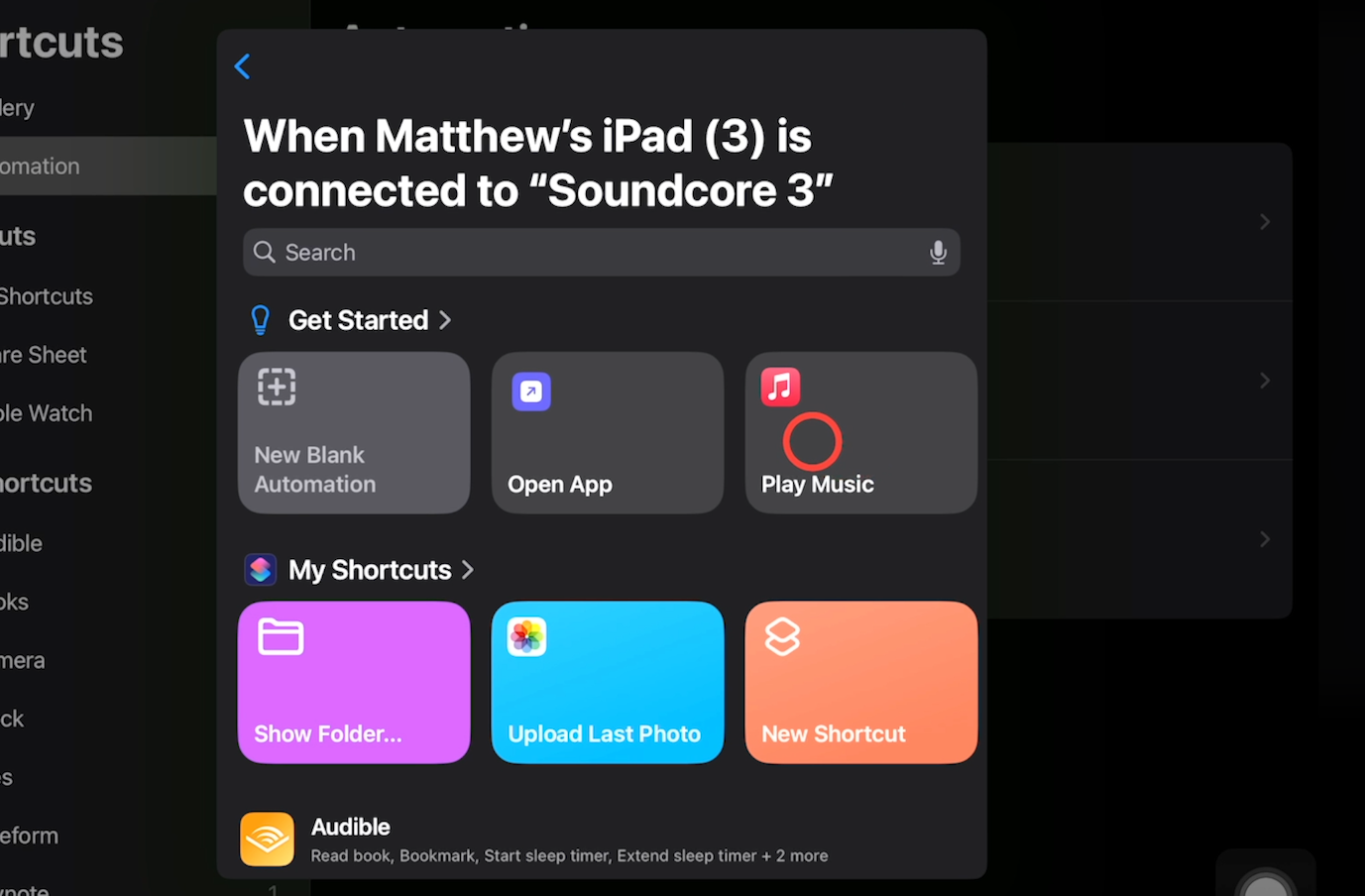Click the magnifying glass search icon
This screenshot has height=896, width=1365.
[x=264, y=252]
